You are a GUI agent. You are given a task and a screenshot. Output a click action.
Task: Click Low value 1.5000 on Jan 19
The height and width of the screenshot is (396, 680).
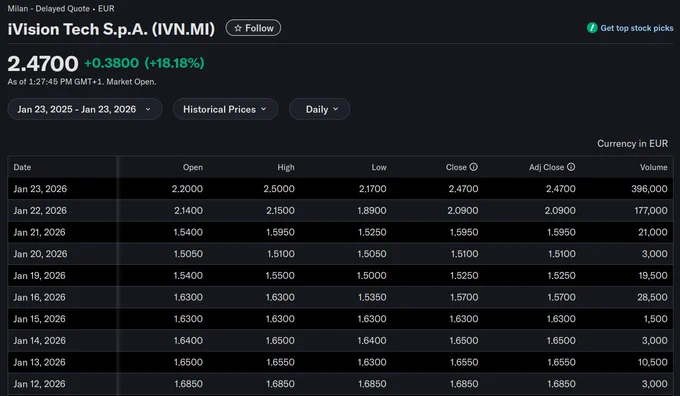pyautogui.click(x=371, y=275)
